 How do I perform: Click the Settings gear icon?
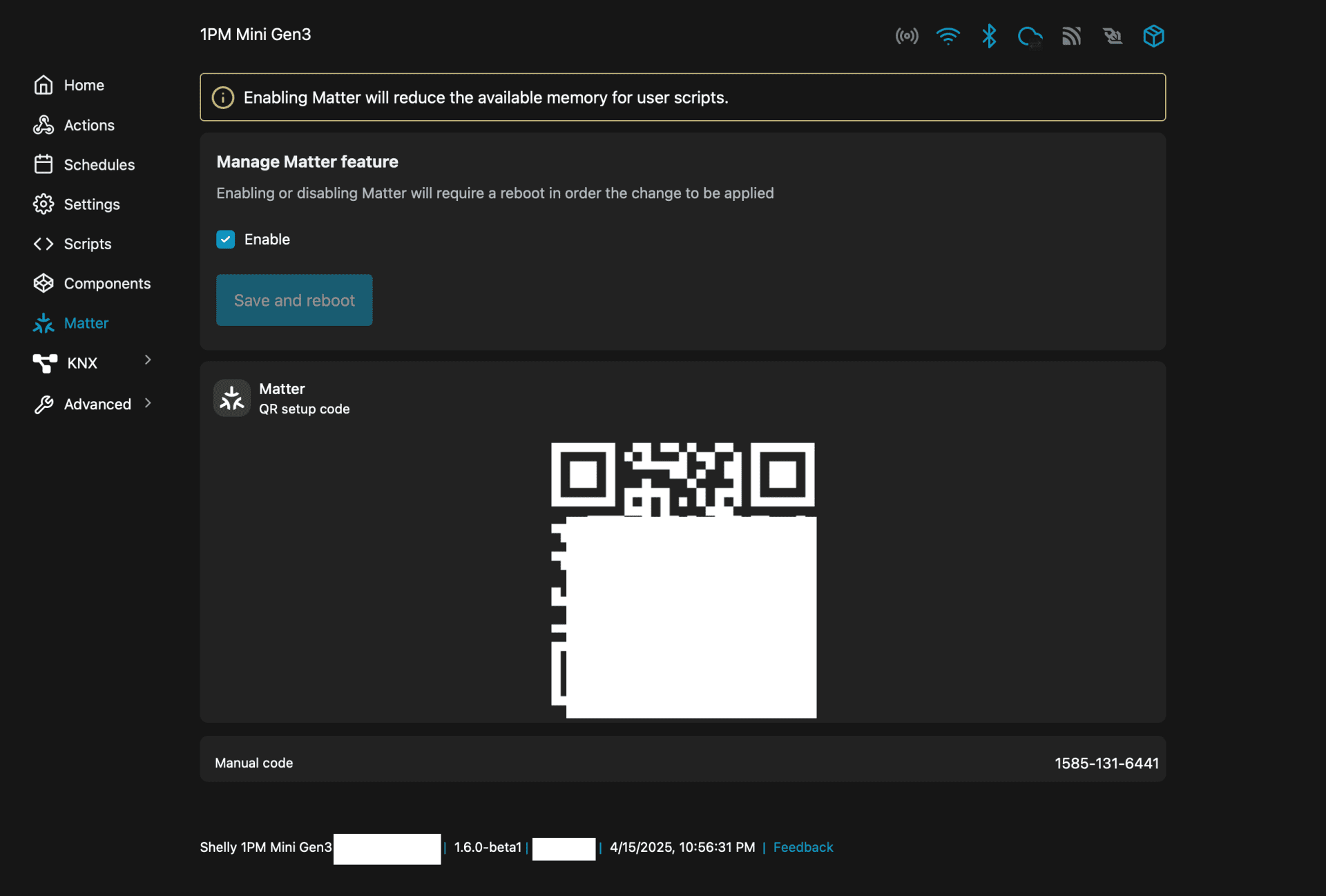[44, 204]
